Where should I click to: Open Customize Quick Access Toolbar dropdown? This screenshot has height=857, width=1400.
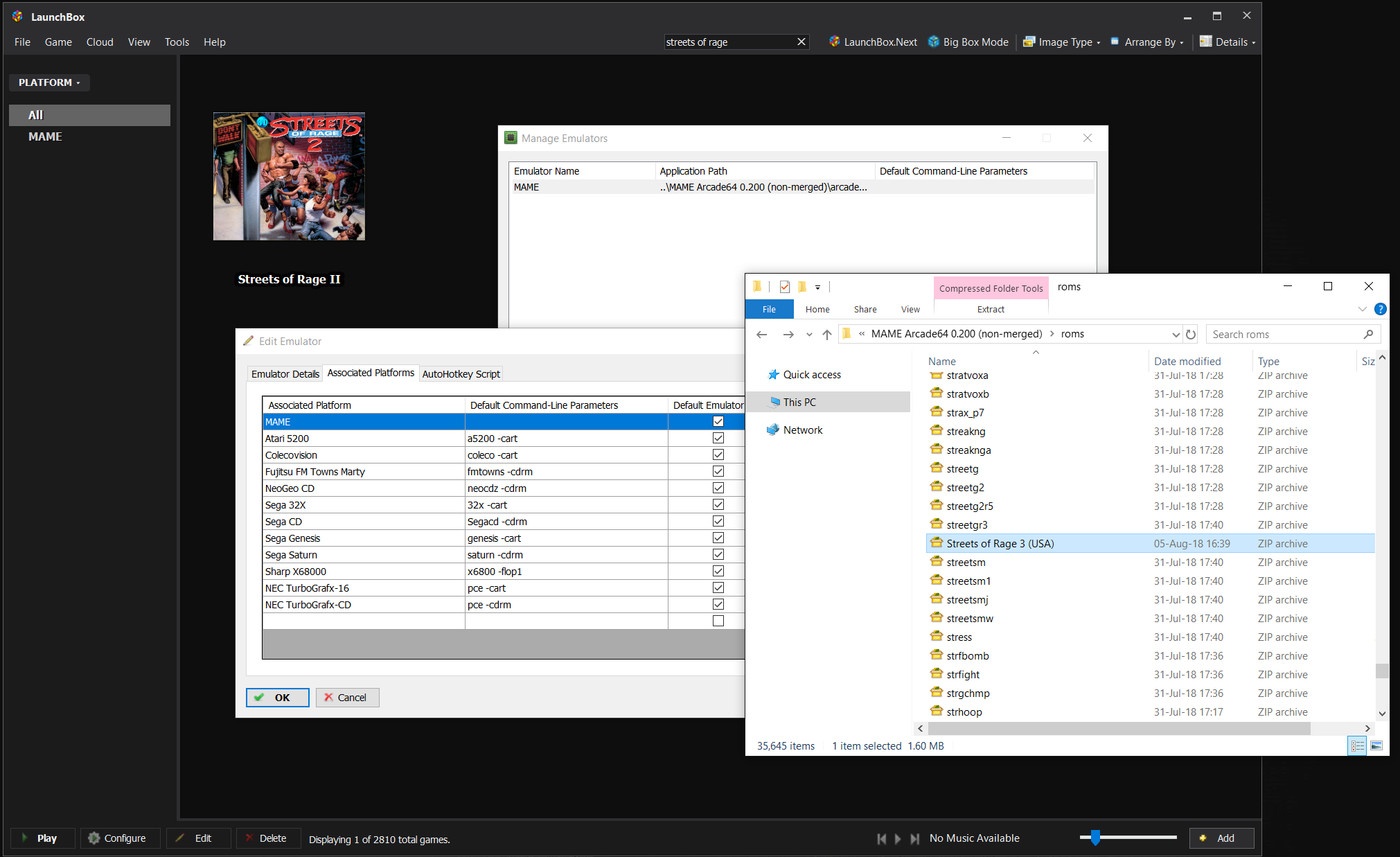(x=817, y=287)
